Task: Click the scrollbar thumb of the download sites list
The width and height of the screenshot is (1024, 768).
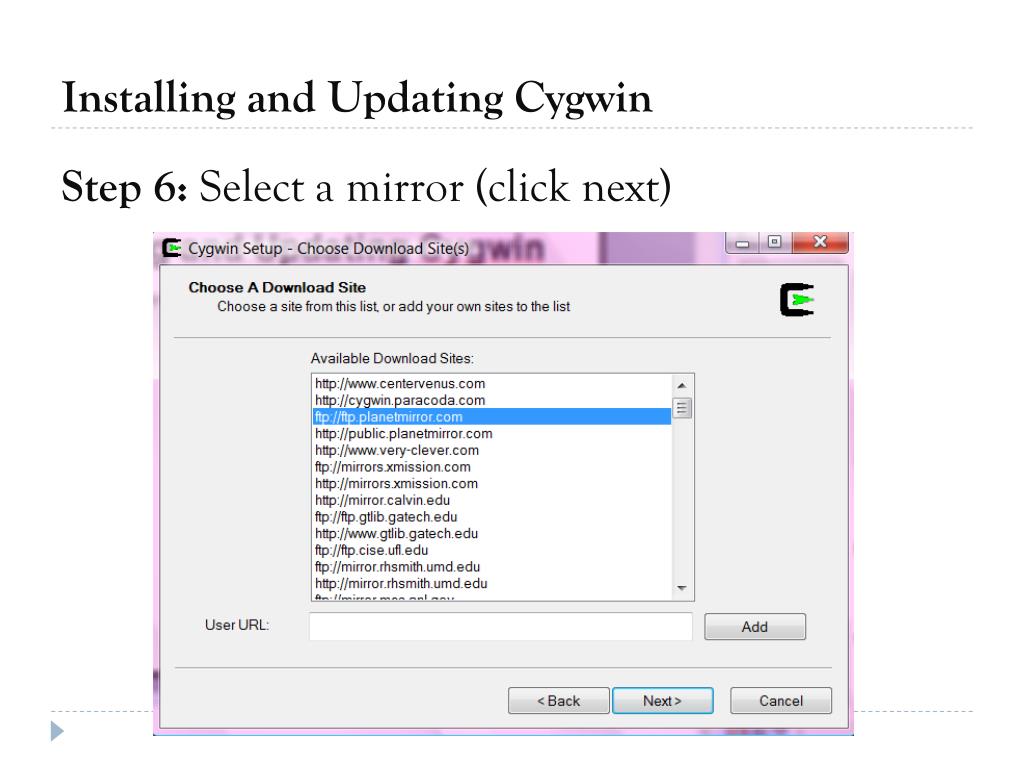Action: (682, 408)
